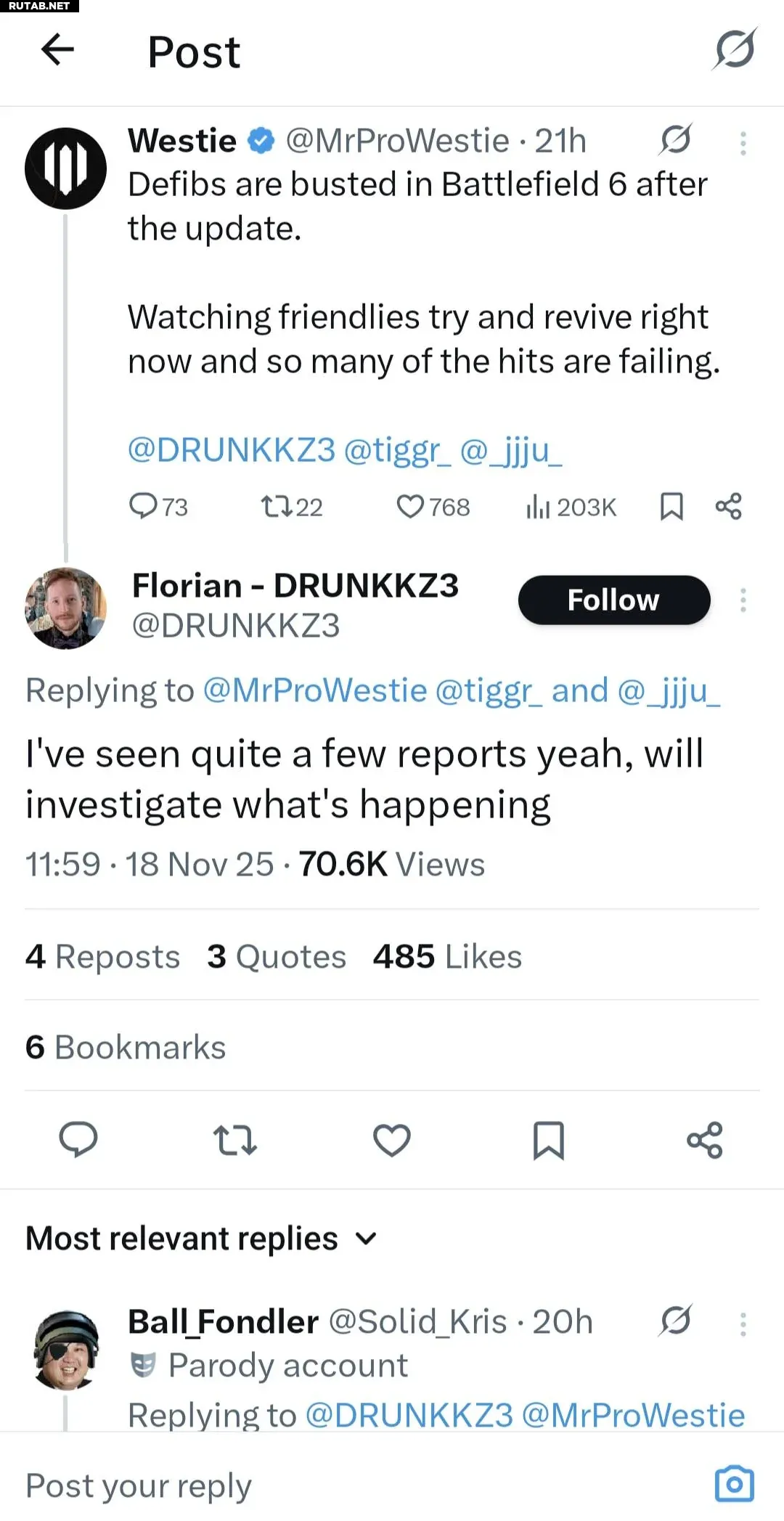This screenshot has width=784, height=1521.
Task: Open more options on Florian's reply
Action: (743, 600)
